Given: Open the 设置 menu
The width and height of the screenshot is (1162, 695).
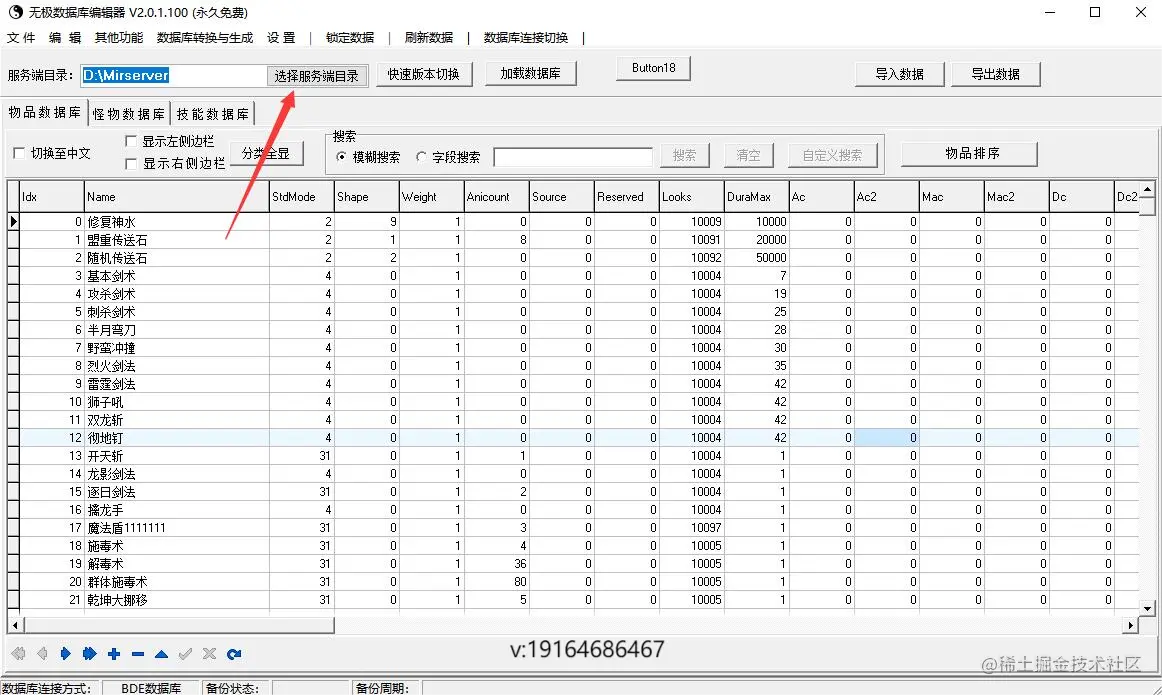Looking at the screenshot, I should tap(280, 38).
